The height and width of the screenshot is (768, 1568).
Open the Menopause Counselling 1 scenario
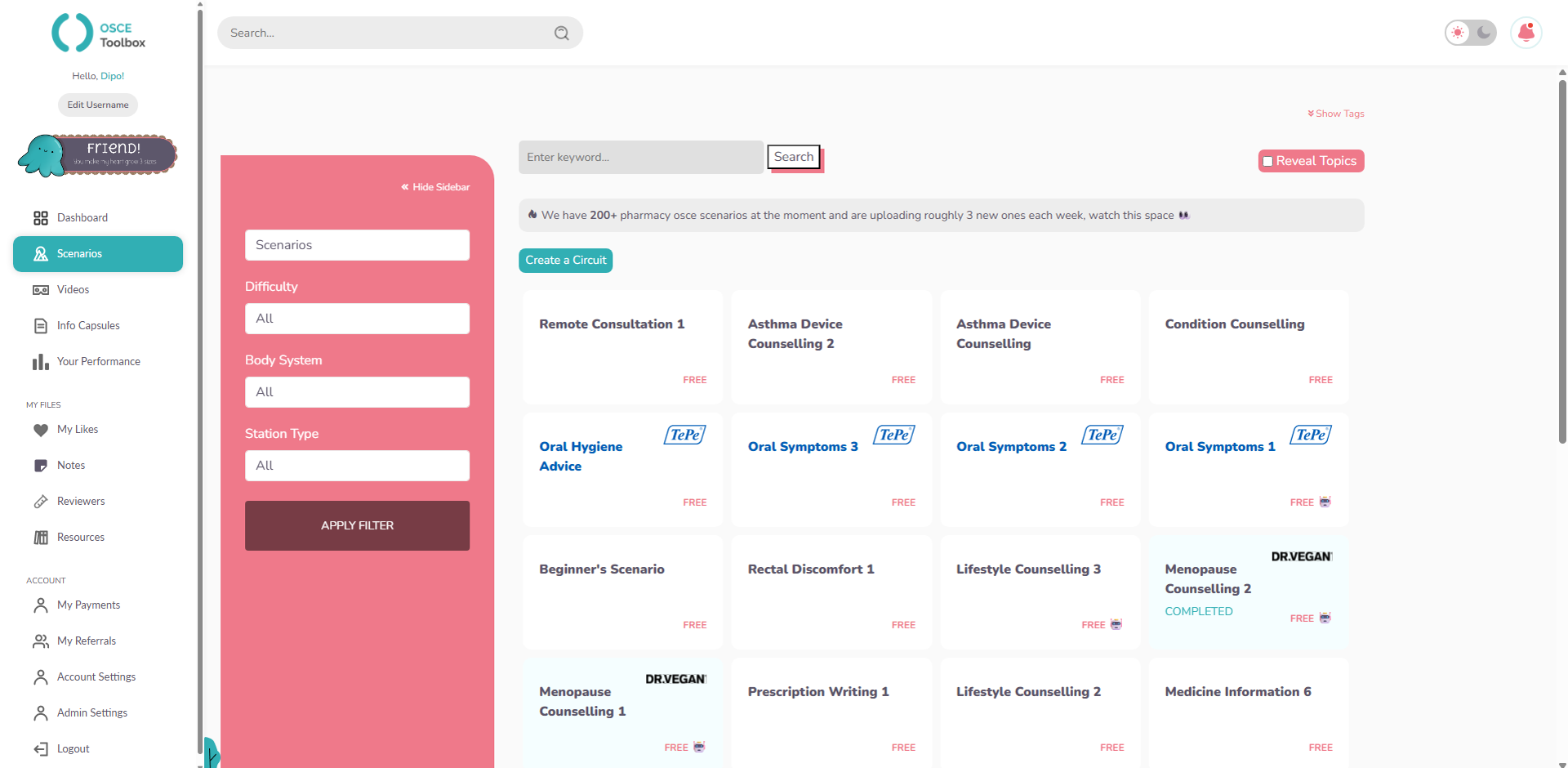tap(623, 713)
